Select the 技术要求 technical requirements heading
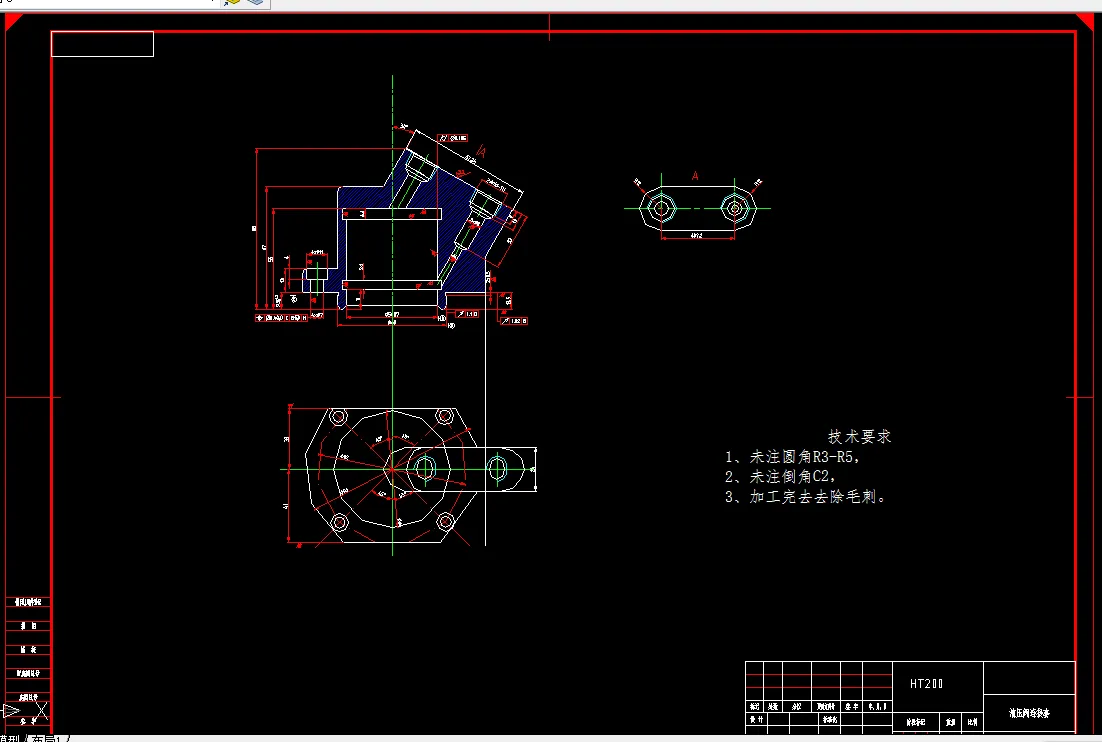This screenshot has width=1102, height=742. 858,437
